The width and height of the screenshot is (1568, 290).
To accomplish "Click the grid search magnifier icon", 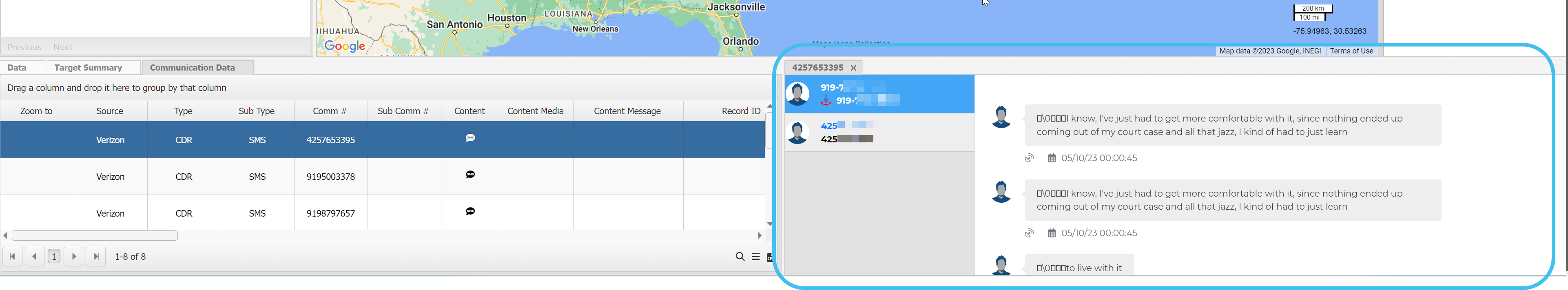I will click(740, 257).
